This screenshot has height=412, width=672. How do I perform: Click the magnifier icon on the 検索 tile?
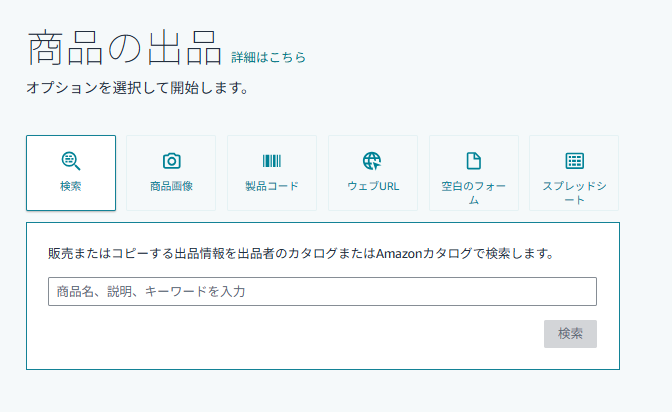tap(71, 161)
